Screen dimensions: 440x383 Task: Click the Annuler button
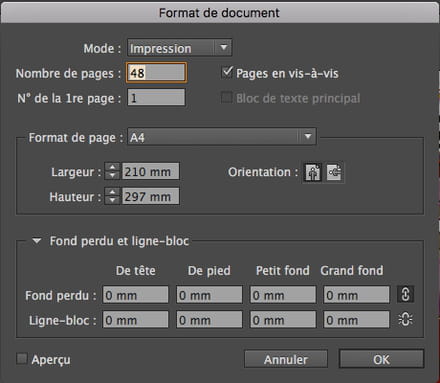(286, 359)
